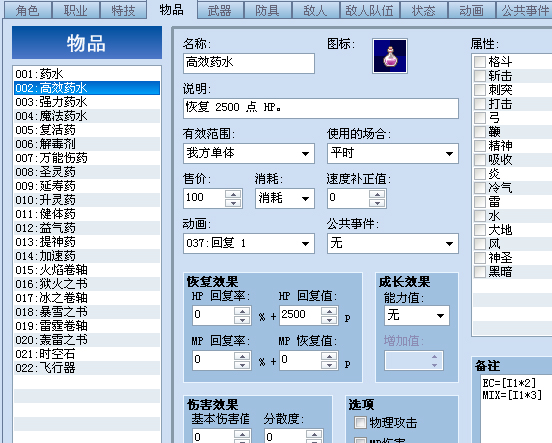This screenshot has height=443, width=552.
Task: Click the potion item icon
Action: coord(390,56)
